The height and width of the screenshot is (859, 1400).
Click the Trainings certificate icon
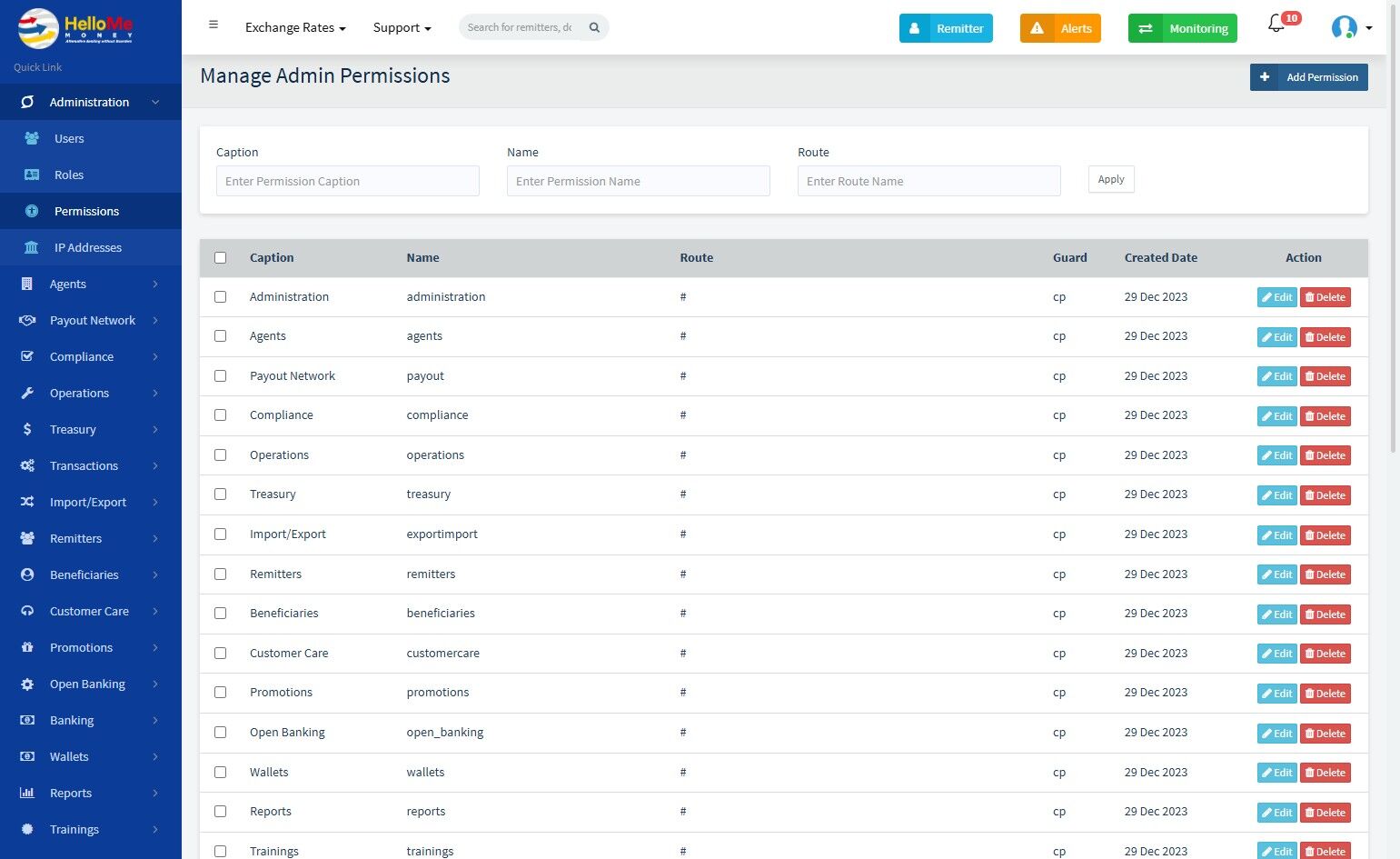click(27, 829)
